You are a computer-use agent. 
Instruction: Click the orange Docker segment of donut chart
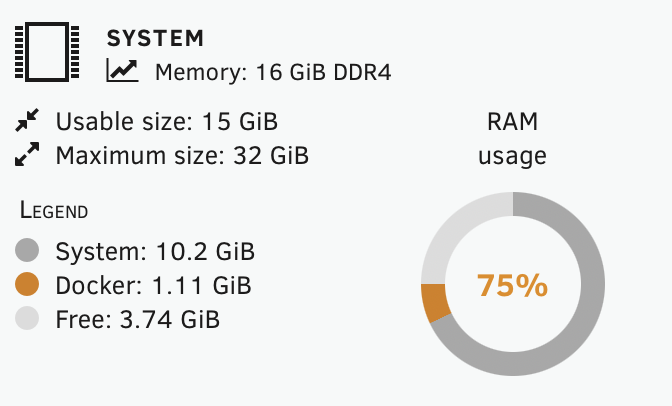[x=435, y=302]
